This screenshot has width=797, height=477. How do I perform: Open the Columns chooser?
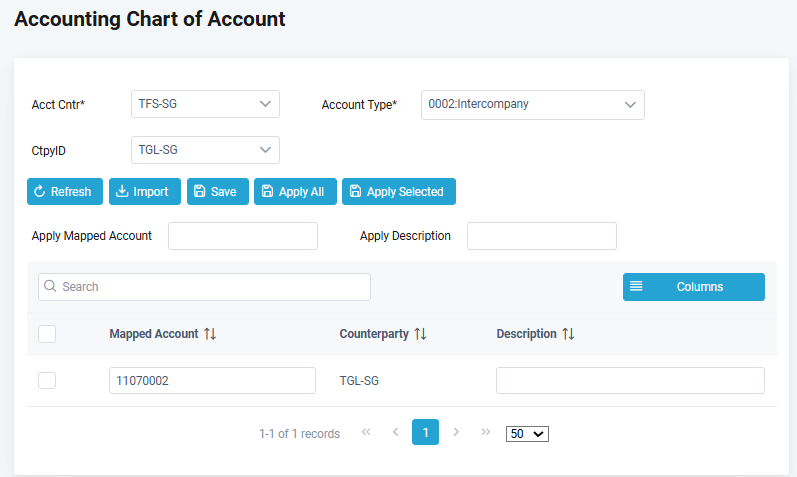[693, 287]
